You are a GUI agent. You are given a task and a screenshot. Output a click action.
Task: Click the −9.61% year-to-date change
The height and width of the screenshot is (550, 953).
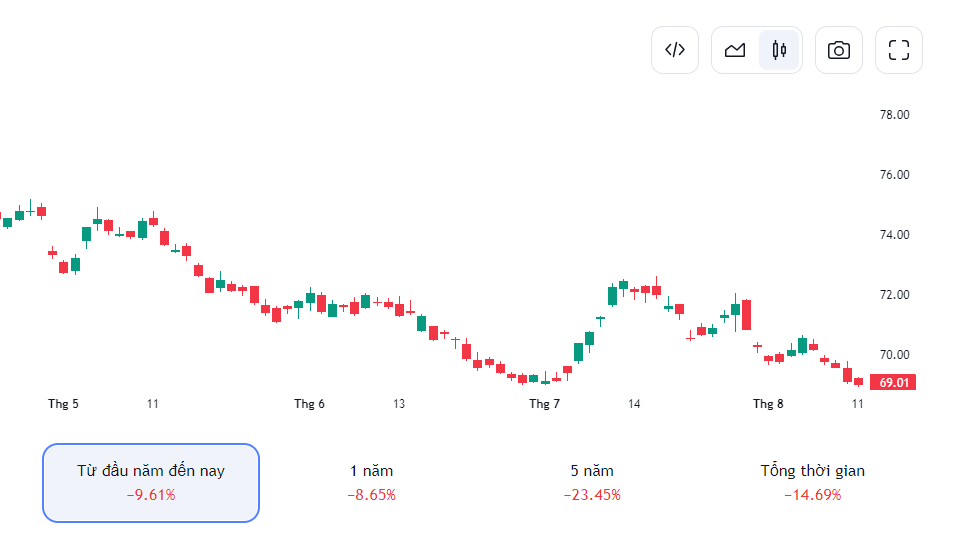151,495
